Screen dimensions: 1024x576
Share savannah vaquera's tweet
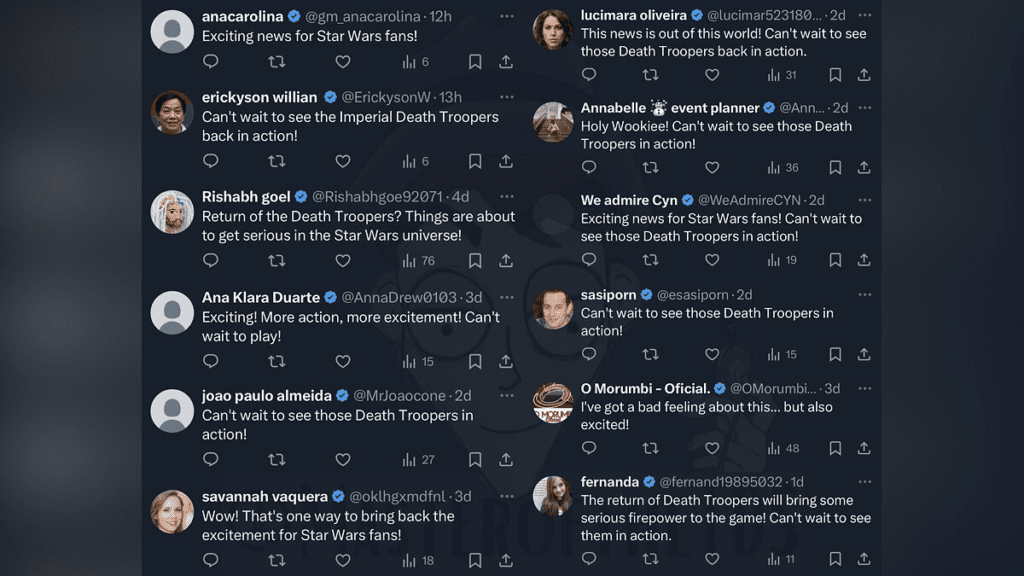click(506, 561)
